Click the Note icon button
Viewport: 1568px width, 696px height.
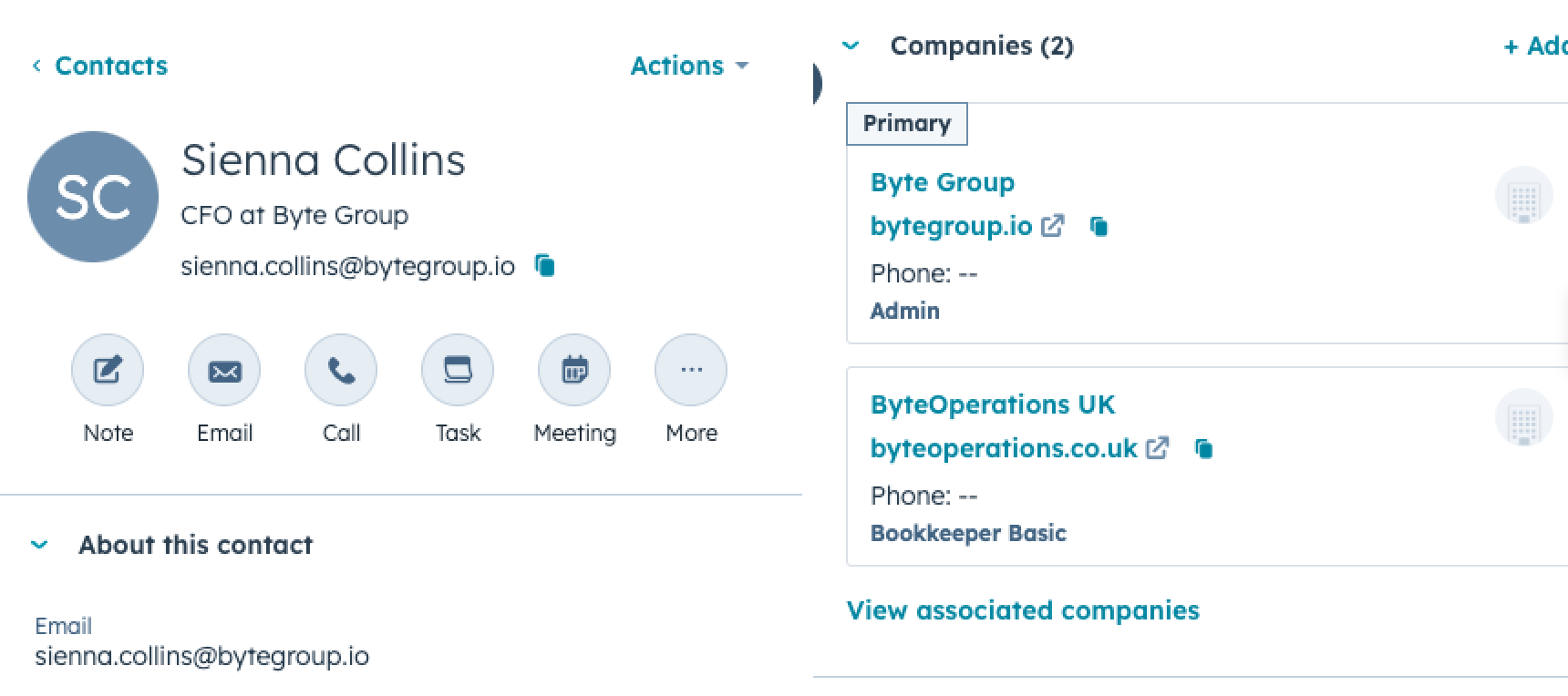point(108,370)
